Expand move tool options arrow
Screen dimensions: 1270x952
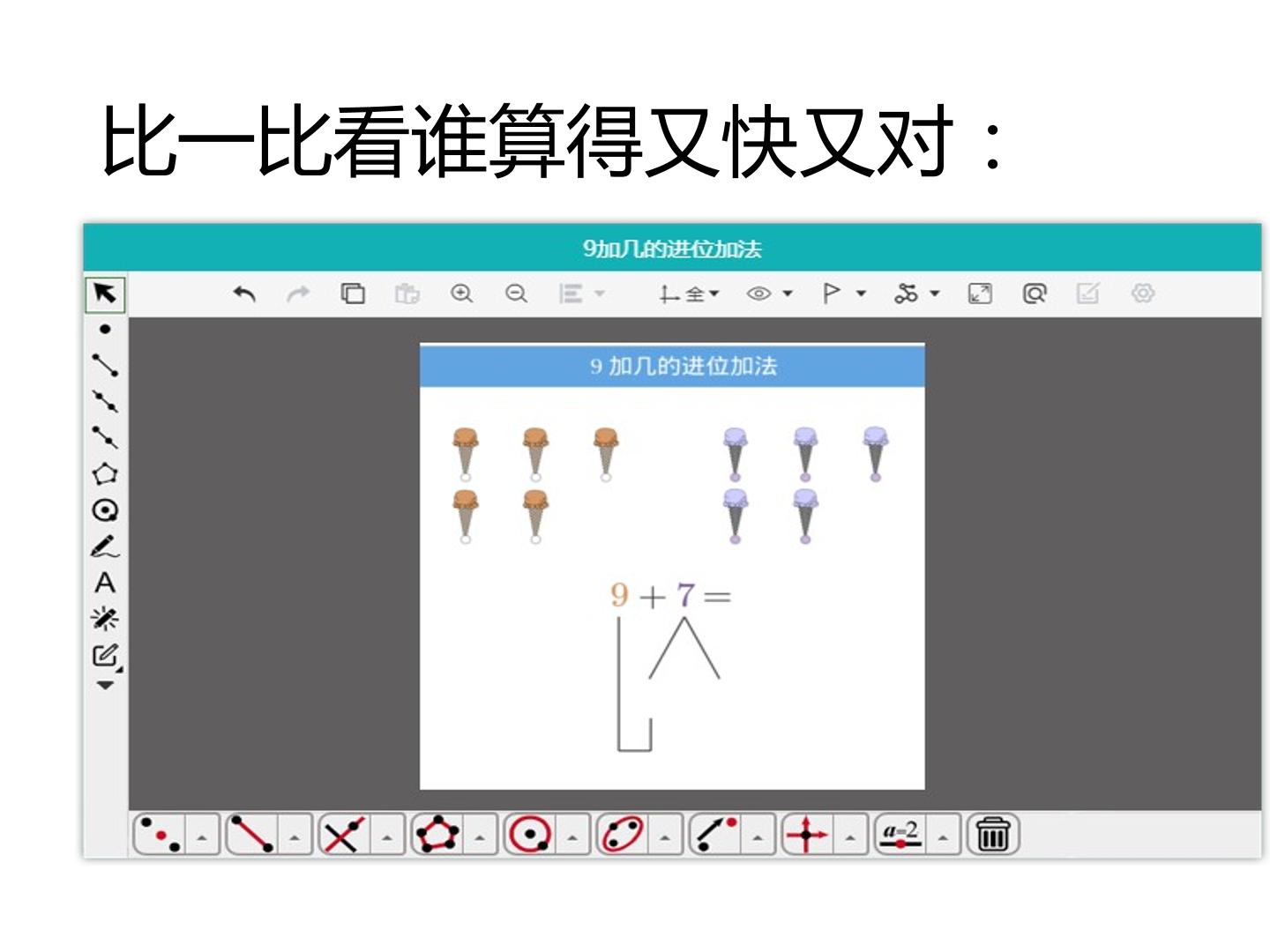[850, 836]
